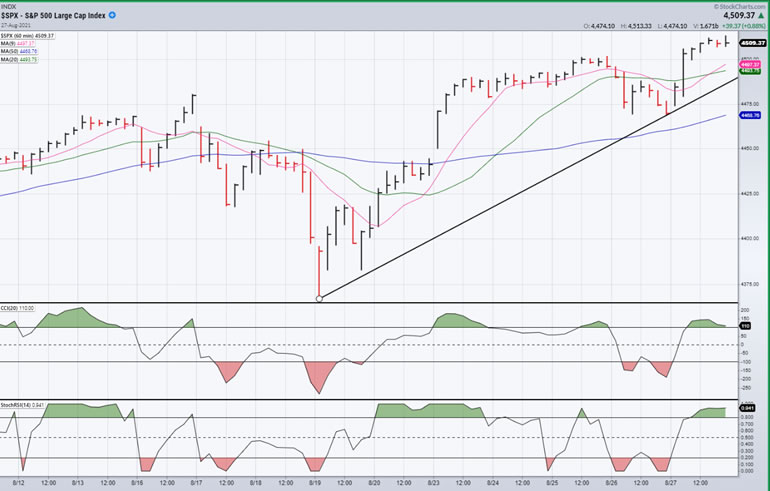
Task: Click the blue plus icon beside the $SPX title
Action: point(112,15)
